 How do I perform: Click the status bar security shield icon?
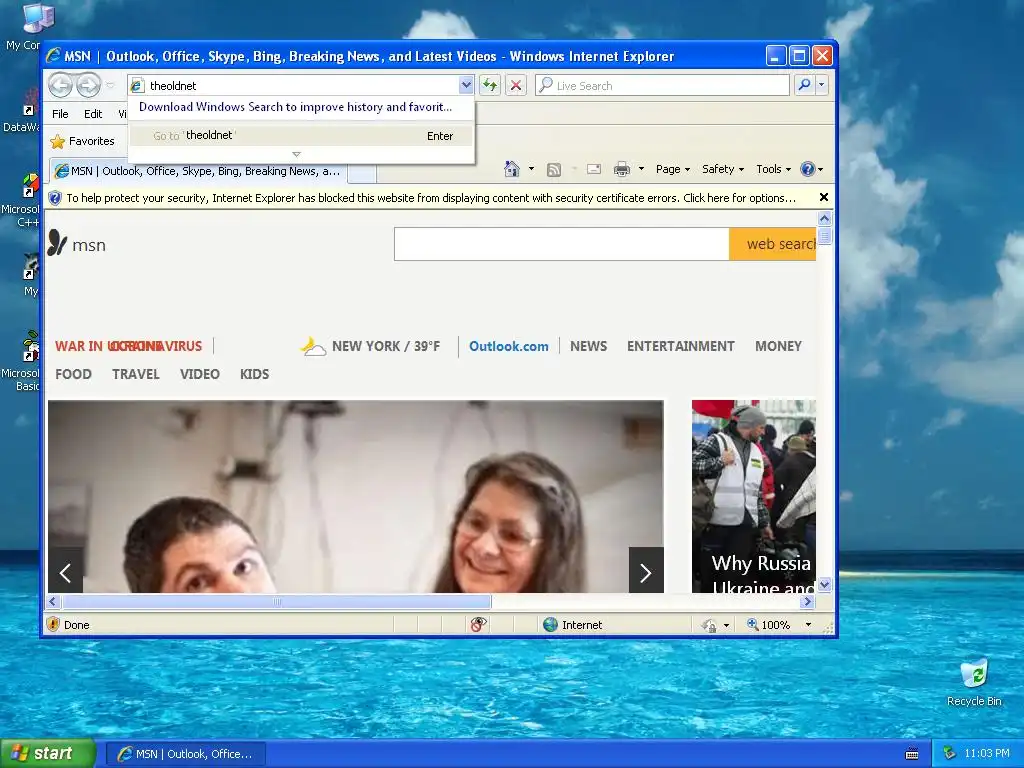click(54, 624)
